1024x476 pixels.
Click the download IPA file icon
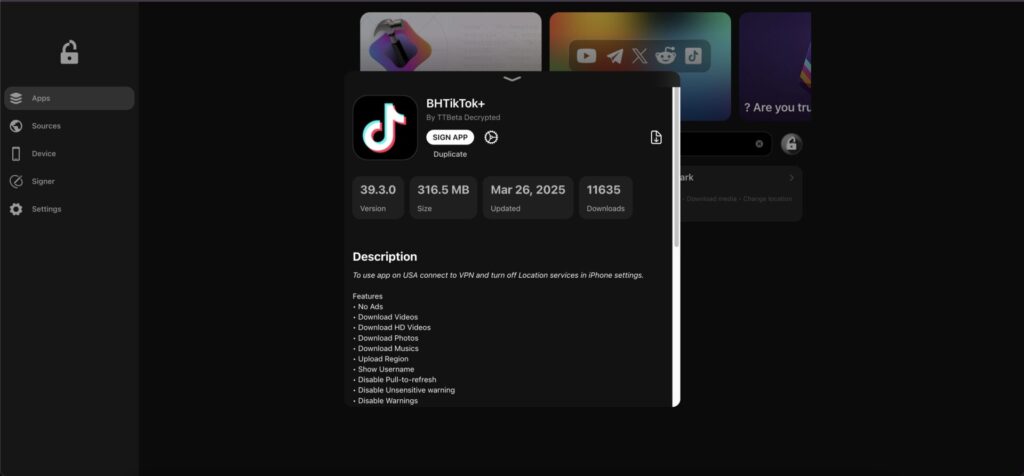point(656,137)
